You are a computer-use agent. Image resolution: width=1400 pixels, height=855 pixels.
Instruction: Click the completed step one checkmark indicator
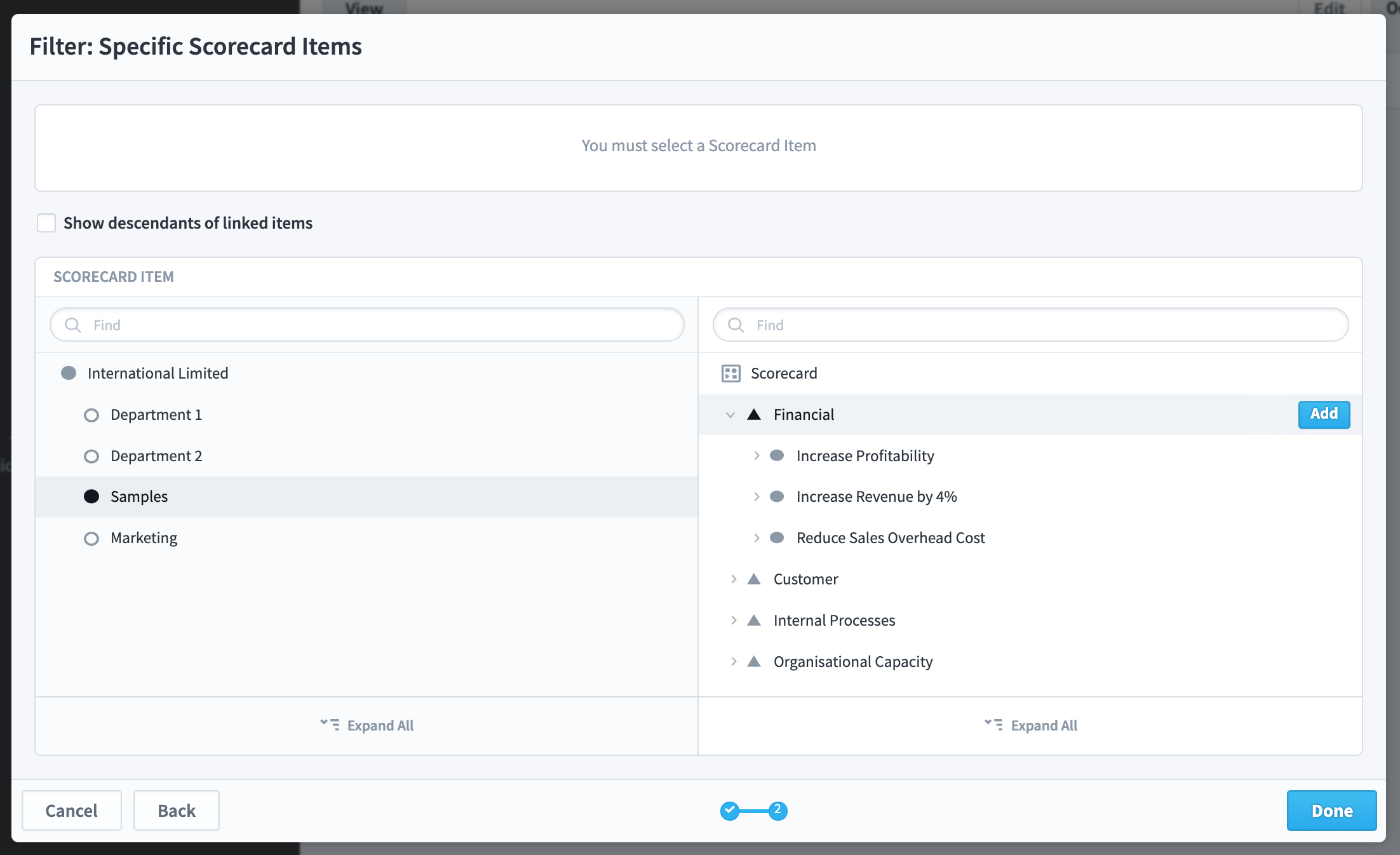[x=730, y=811]
